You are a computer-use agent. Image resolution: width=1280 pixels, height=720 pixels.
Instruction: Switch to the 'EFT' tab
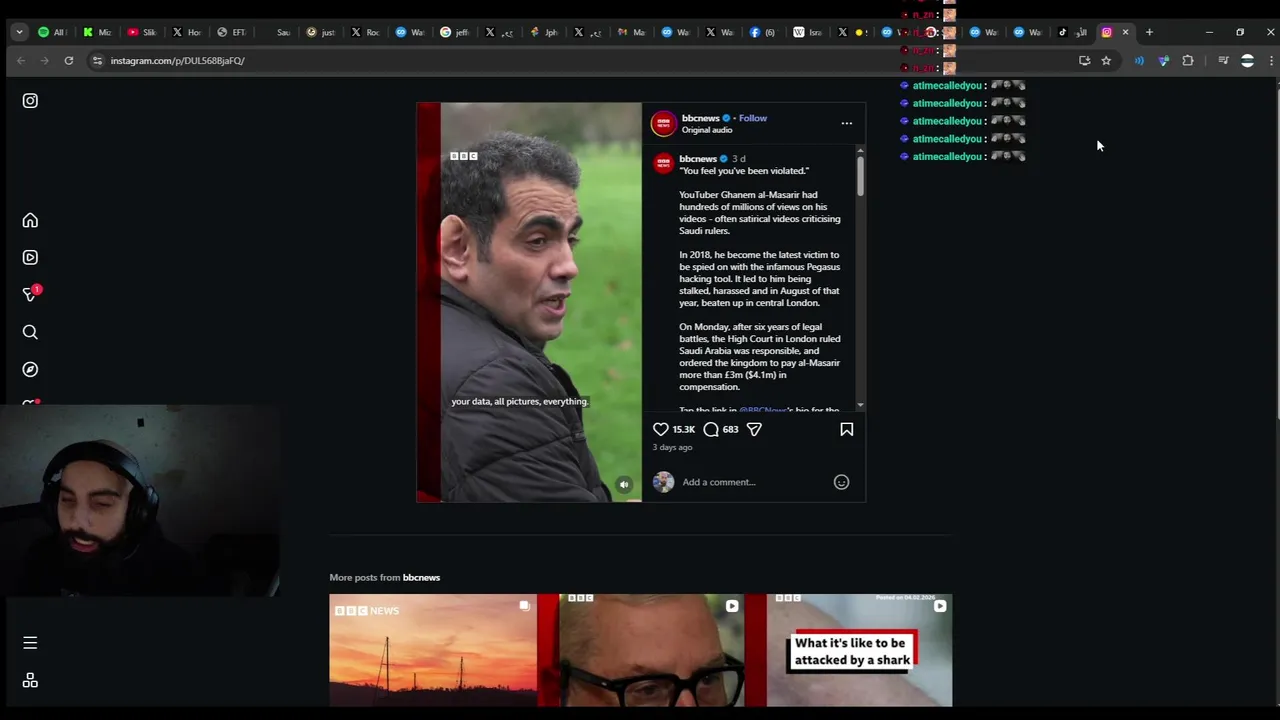(230, 32)
